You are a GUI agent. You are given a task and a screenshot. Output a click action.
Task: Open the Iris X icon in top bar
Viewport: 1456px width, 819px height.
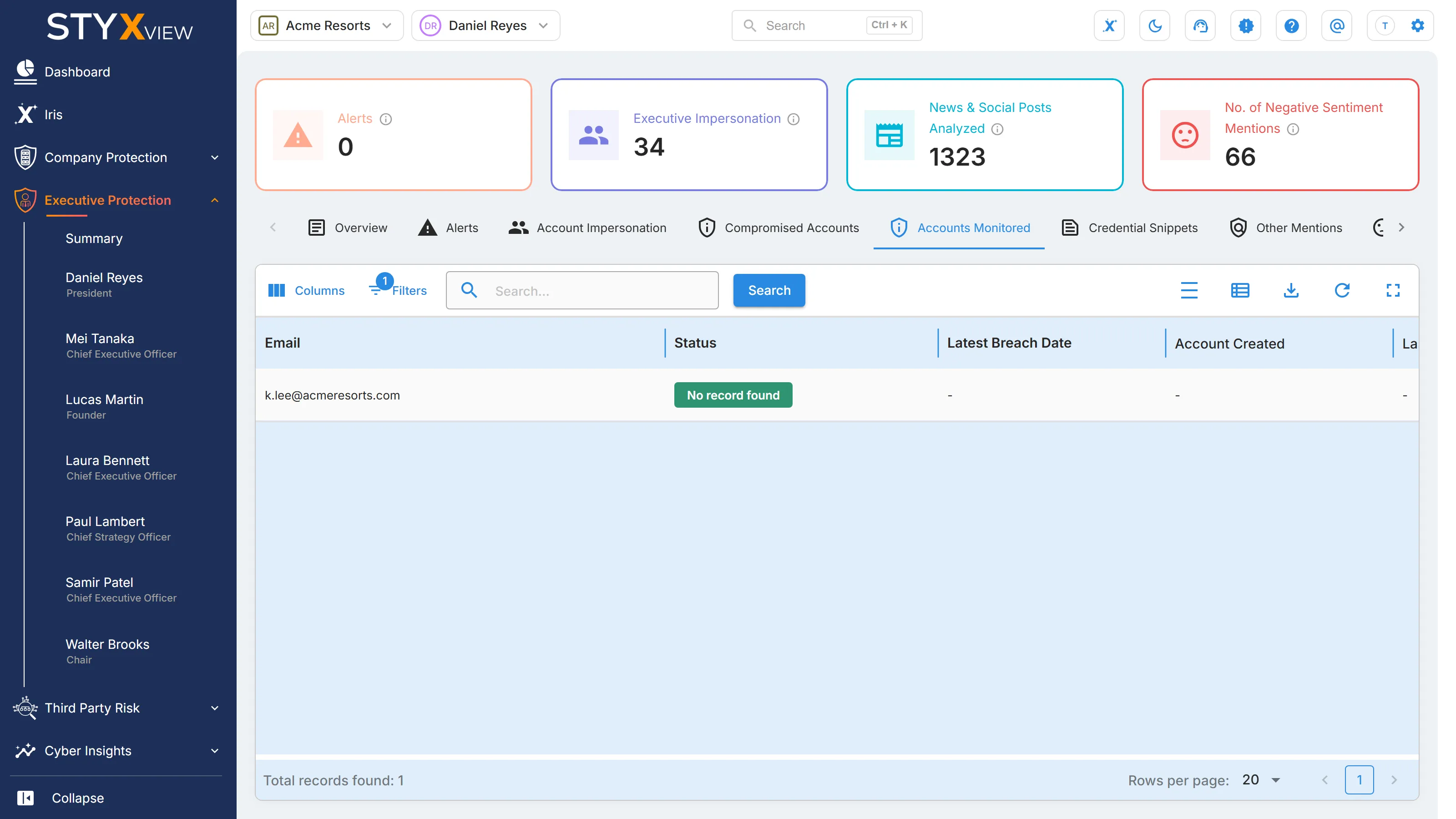click(1109, 25)
